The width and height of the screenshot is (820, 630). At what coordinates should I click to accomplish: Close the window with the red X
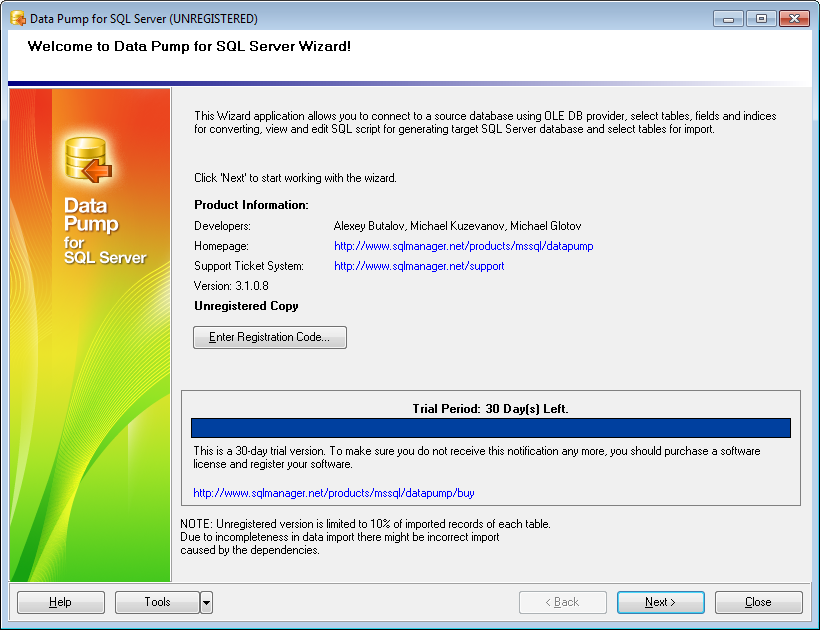click(794, 19)
